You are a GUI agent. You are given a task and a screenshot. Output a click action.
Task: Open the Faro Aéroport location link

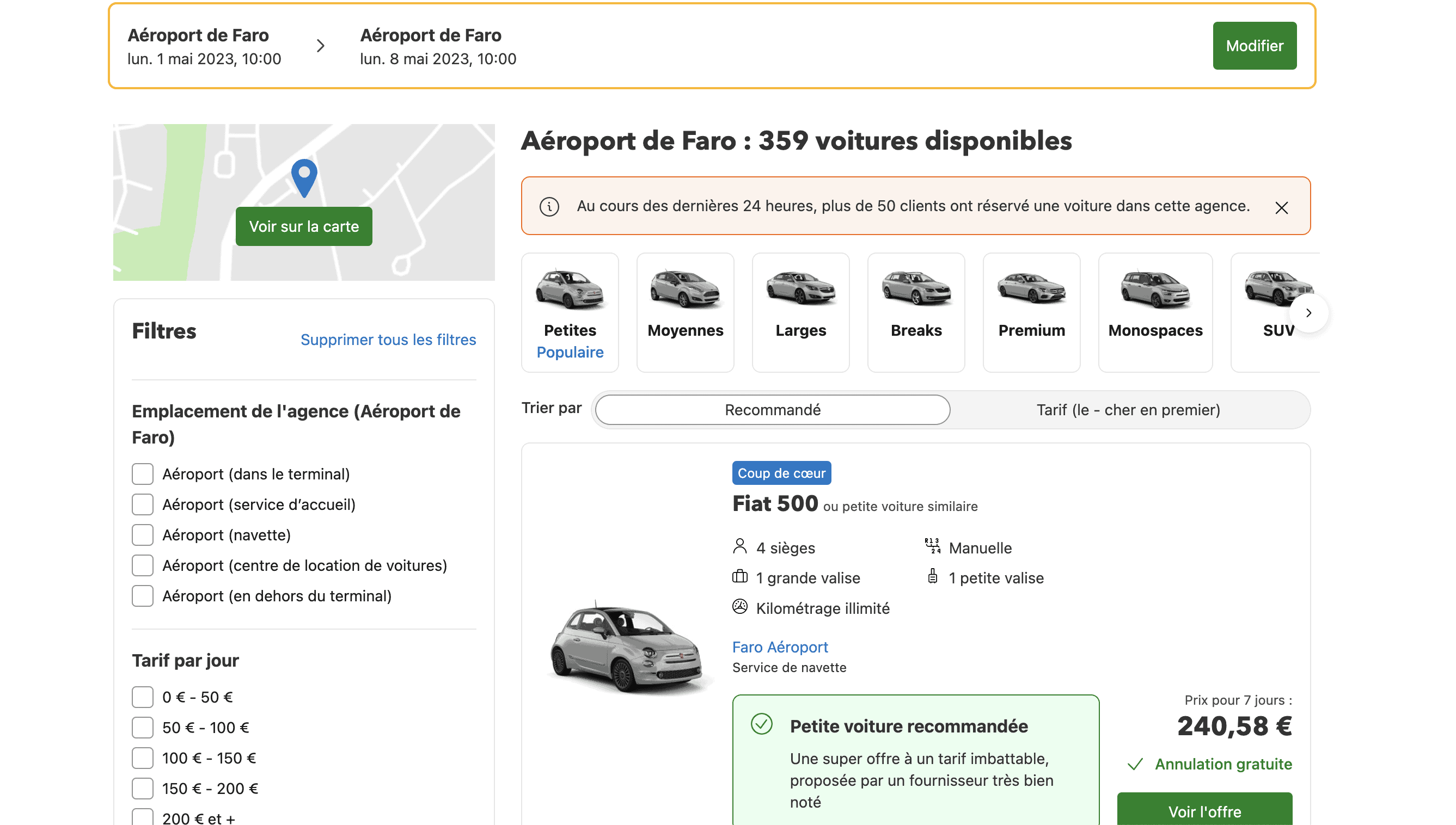click(779, 647)
